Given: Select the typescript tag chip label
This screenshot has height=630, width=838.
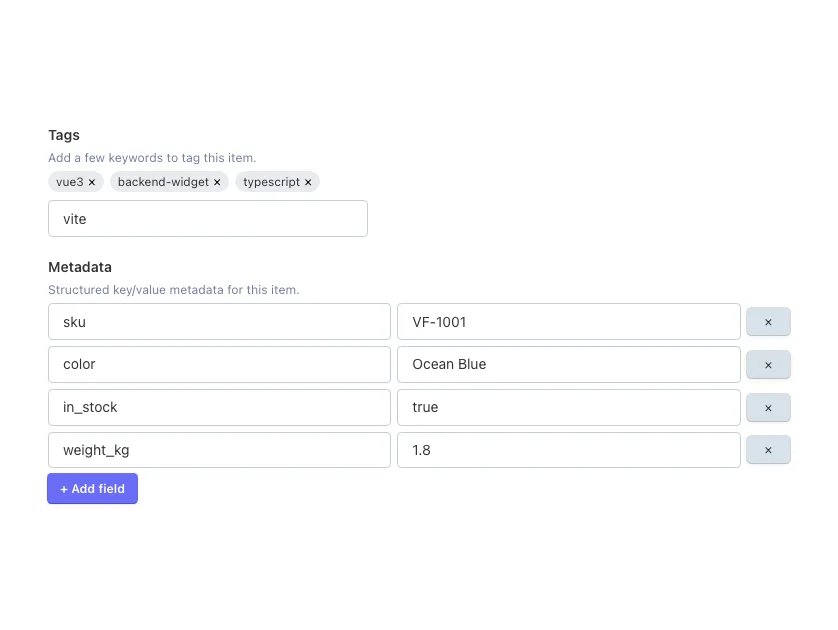Looking at the screenshot, I should click(271, 182).
